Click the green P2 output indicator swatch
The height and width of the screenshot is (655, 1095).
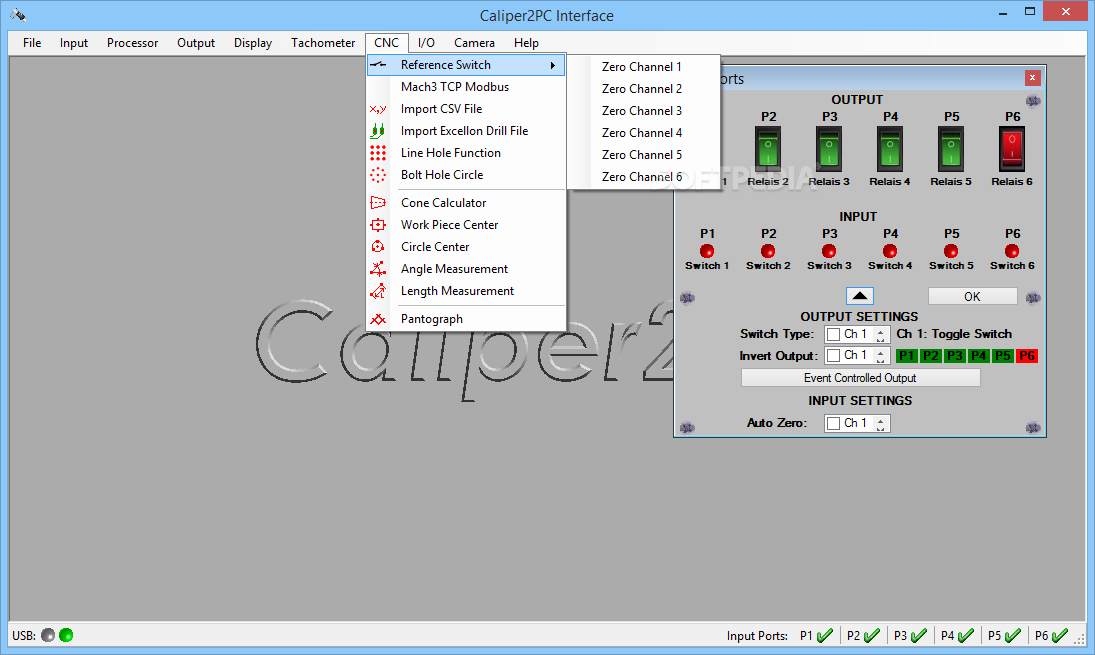tap(930, 356)
